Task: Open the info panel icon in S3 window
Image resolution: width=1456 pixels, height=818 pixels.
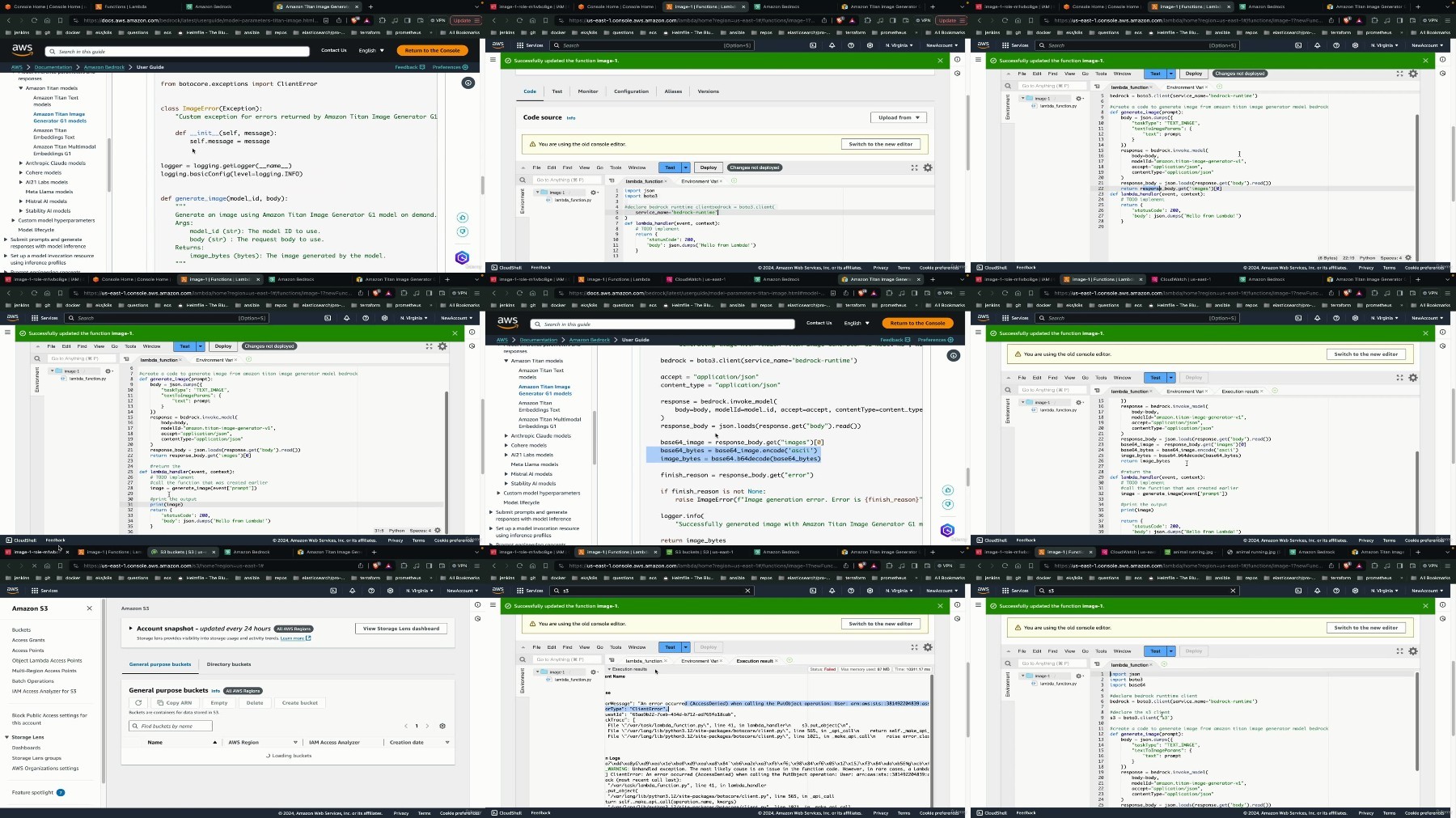Action: pyautogui.click(x=477, y=604)
